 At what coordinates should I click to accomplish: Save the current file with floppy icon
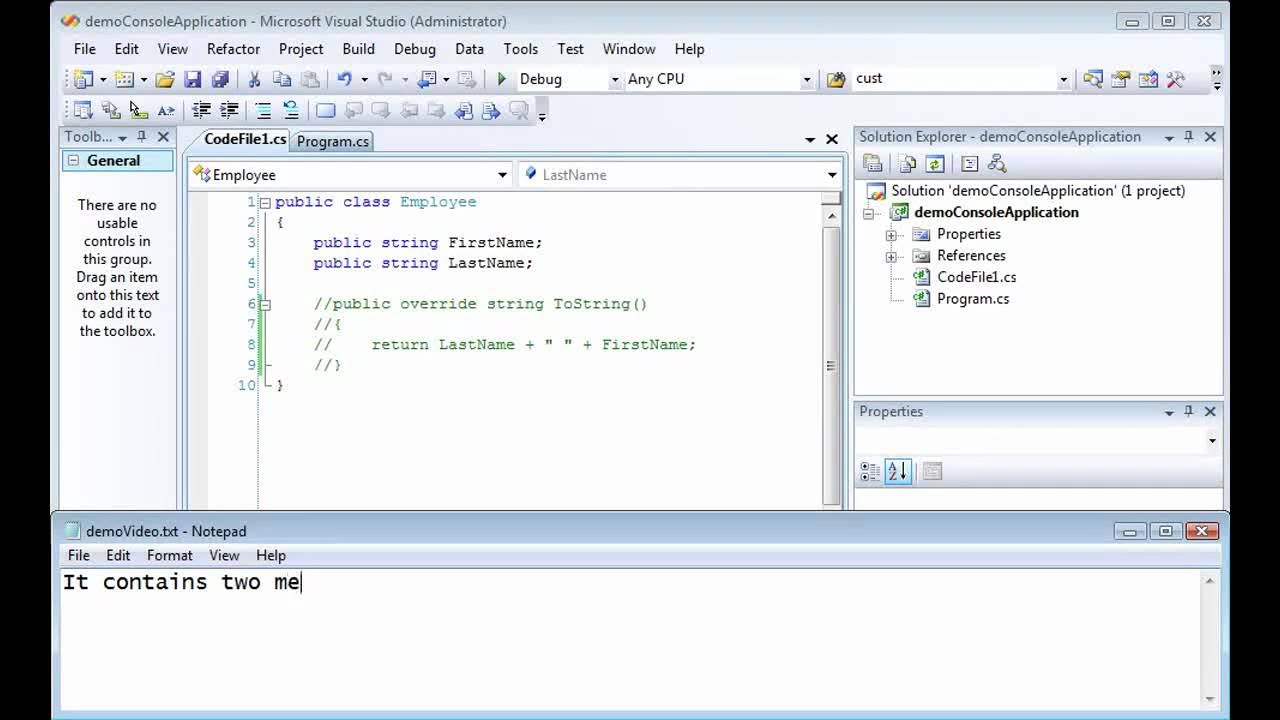[x=193, y=79]
